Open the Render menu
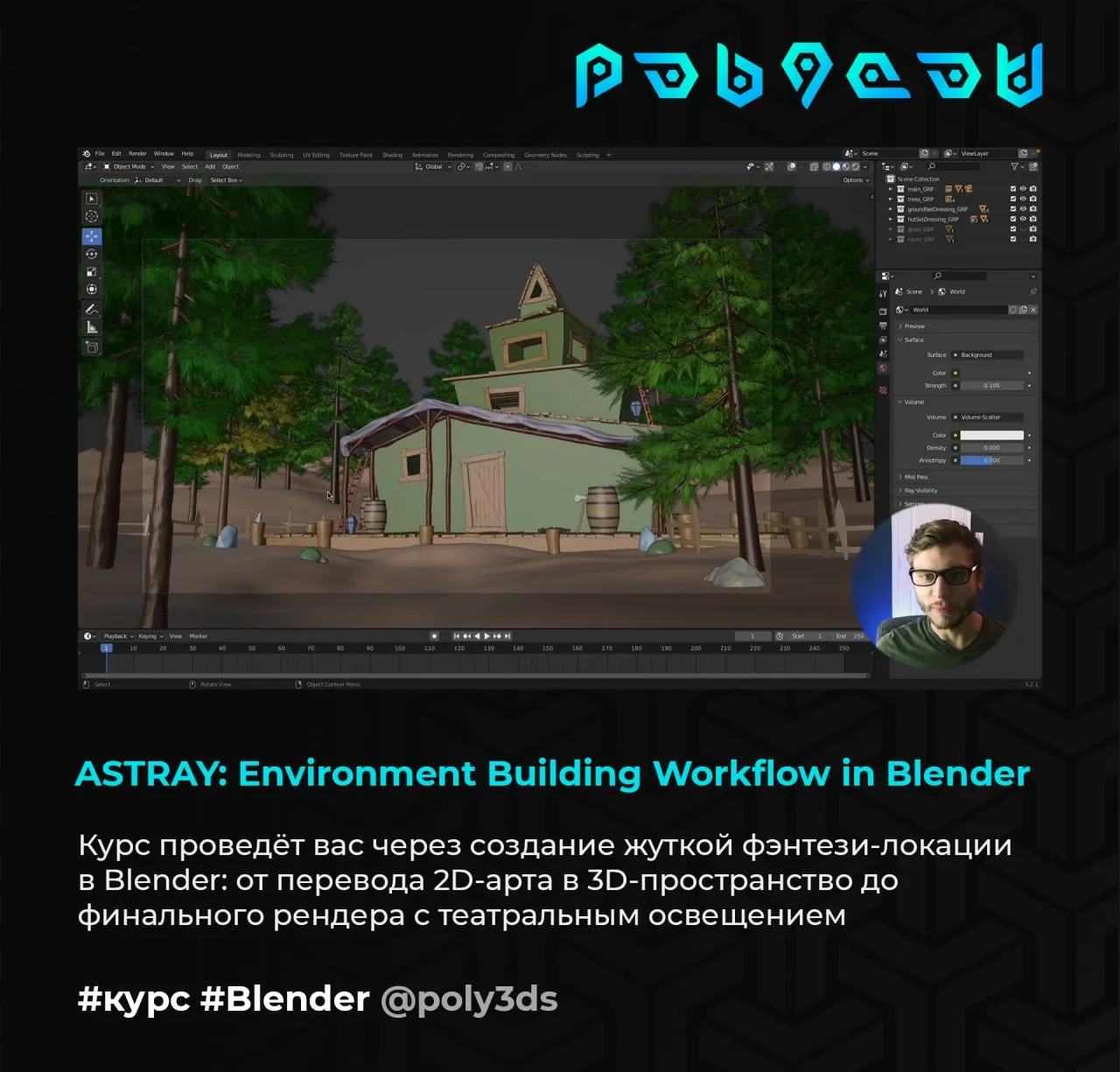Image resolution: width=1120 pixels, height=1072 pixels. tap(137, 154)
